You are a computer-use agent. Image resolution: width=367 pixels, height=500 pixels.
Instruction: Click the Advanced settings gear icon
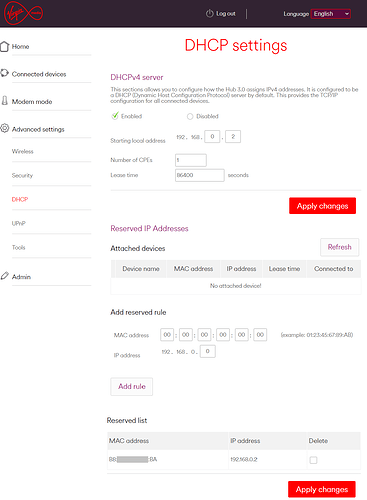[5, 128]
